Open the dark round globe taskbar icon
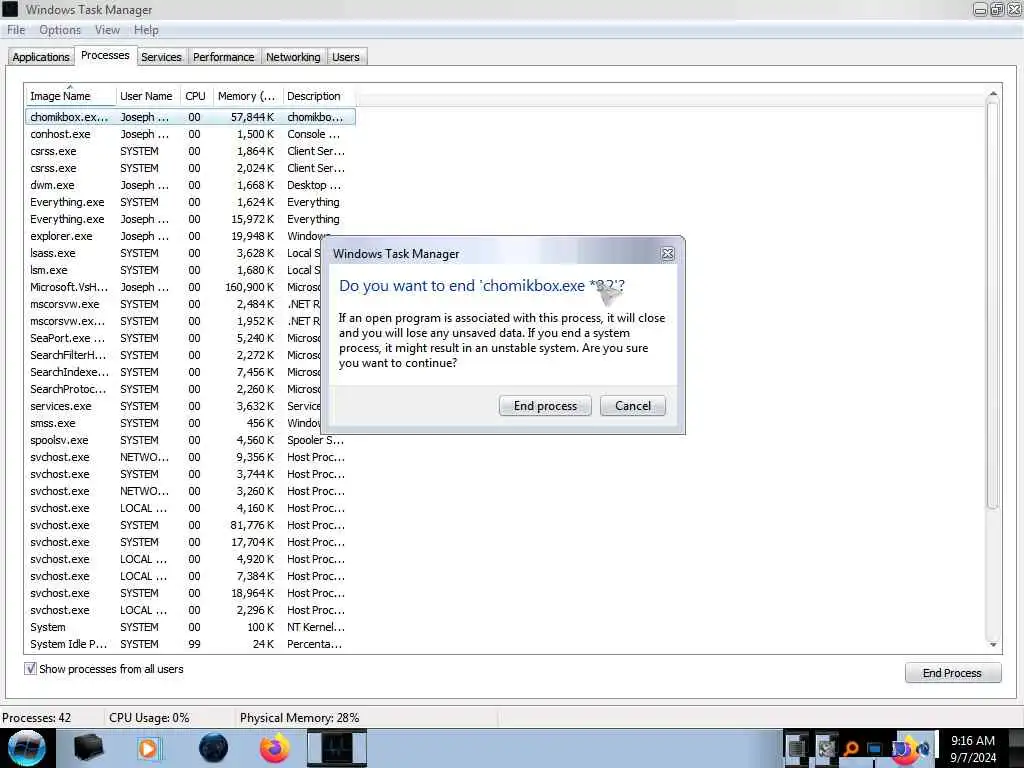Viewport: 1024px width, 768px height. pos(213,748)
